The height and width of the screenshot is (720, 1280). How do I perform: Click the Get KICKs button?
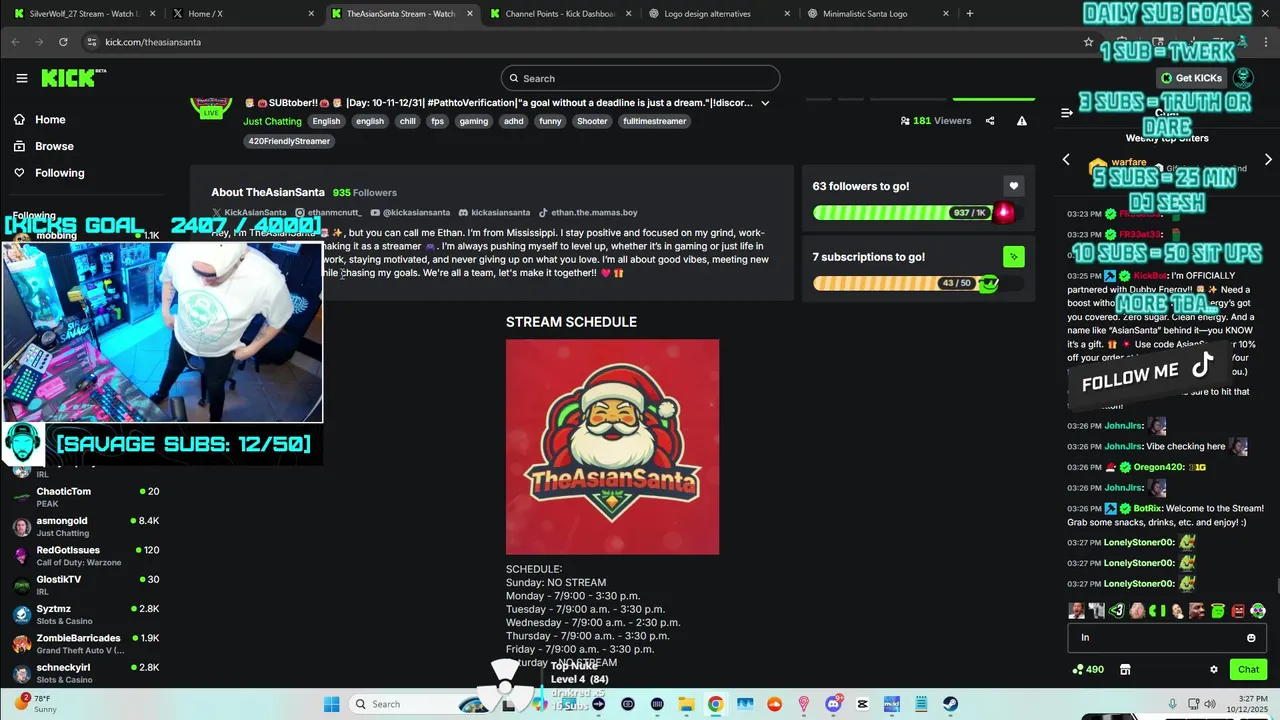tap(1192, 78)
